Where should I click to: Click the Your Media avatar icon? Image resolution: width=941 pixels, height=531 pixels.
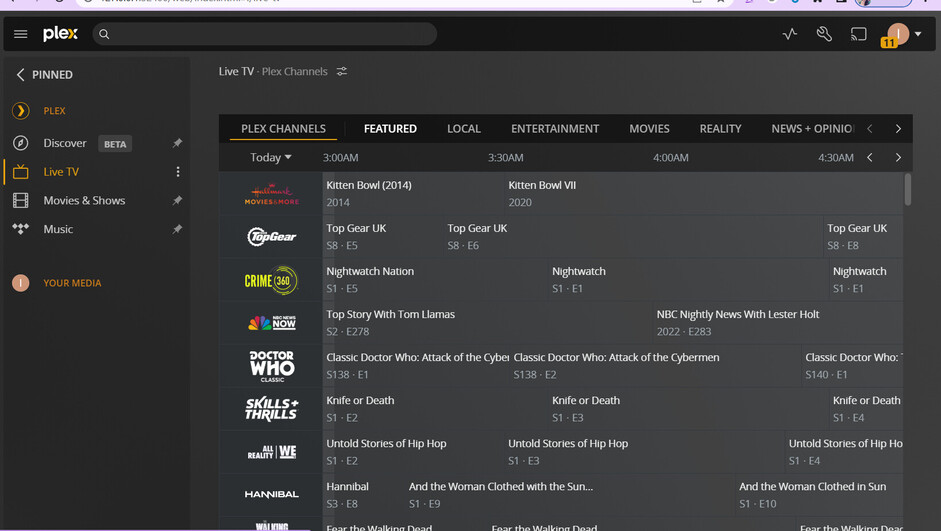tap(20, 283)
